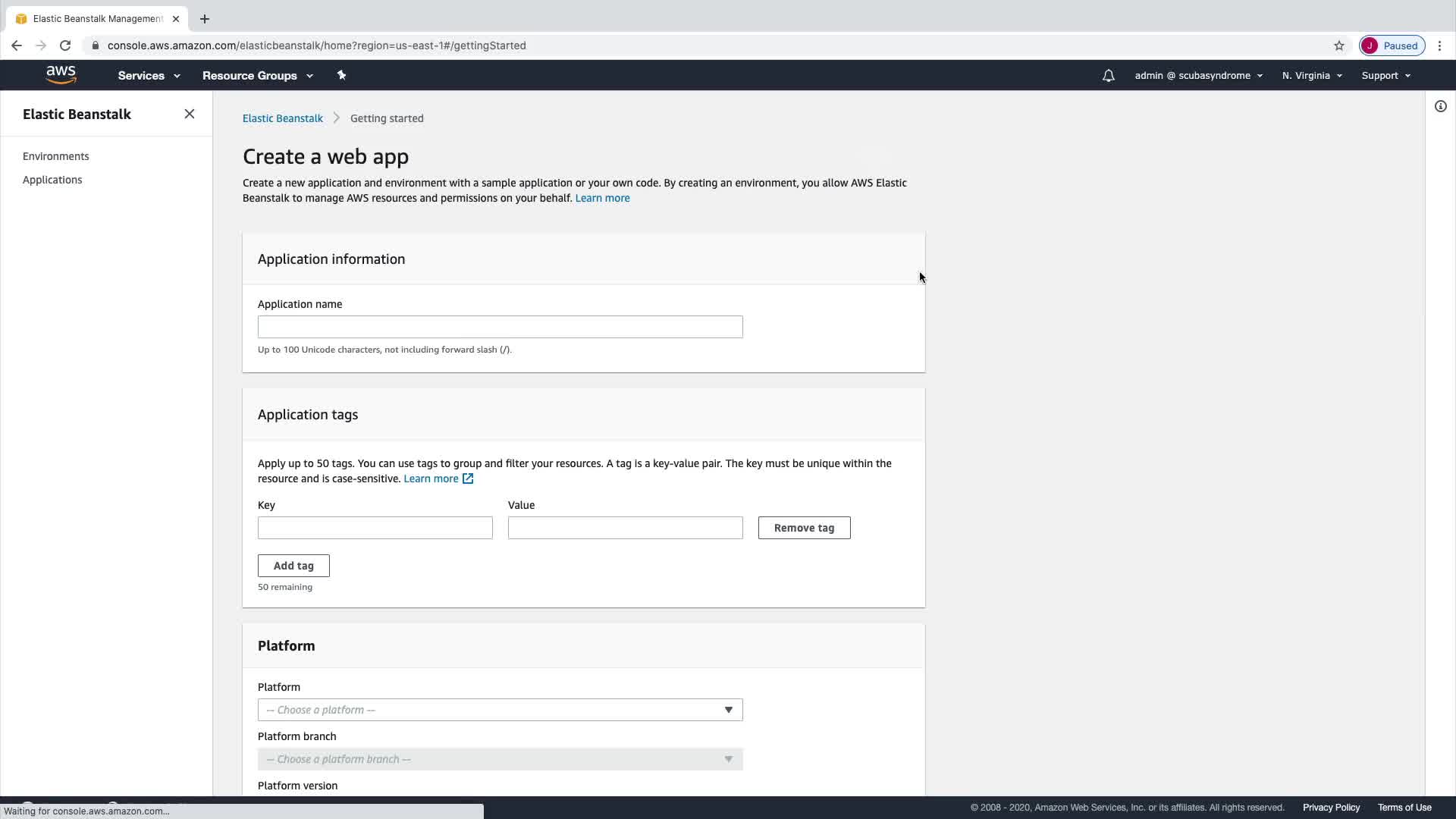The width and height of the screenshot is (1456, 819).
Task: Open browser three-dot menu
Action: pos(1439,45)
